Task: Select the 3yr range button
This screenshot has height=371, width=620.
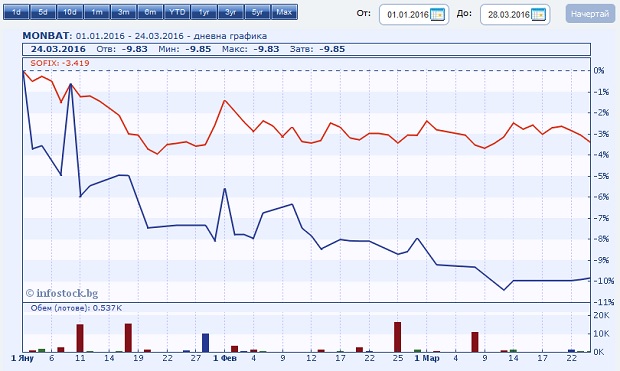Action: pyautogui.click(x=231, y=12)
